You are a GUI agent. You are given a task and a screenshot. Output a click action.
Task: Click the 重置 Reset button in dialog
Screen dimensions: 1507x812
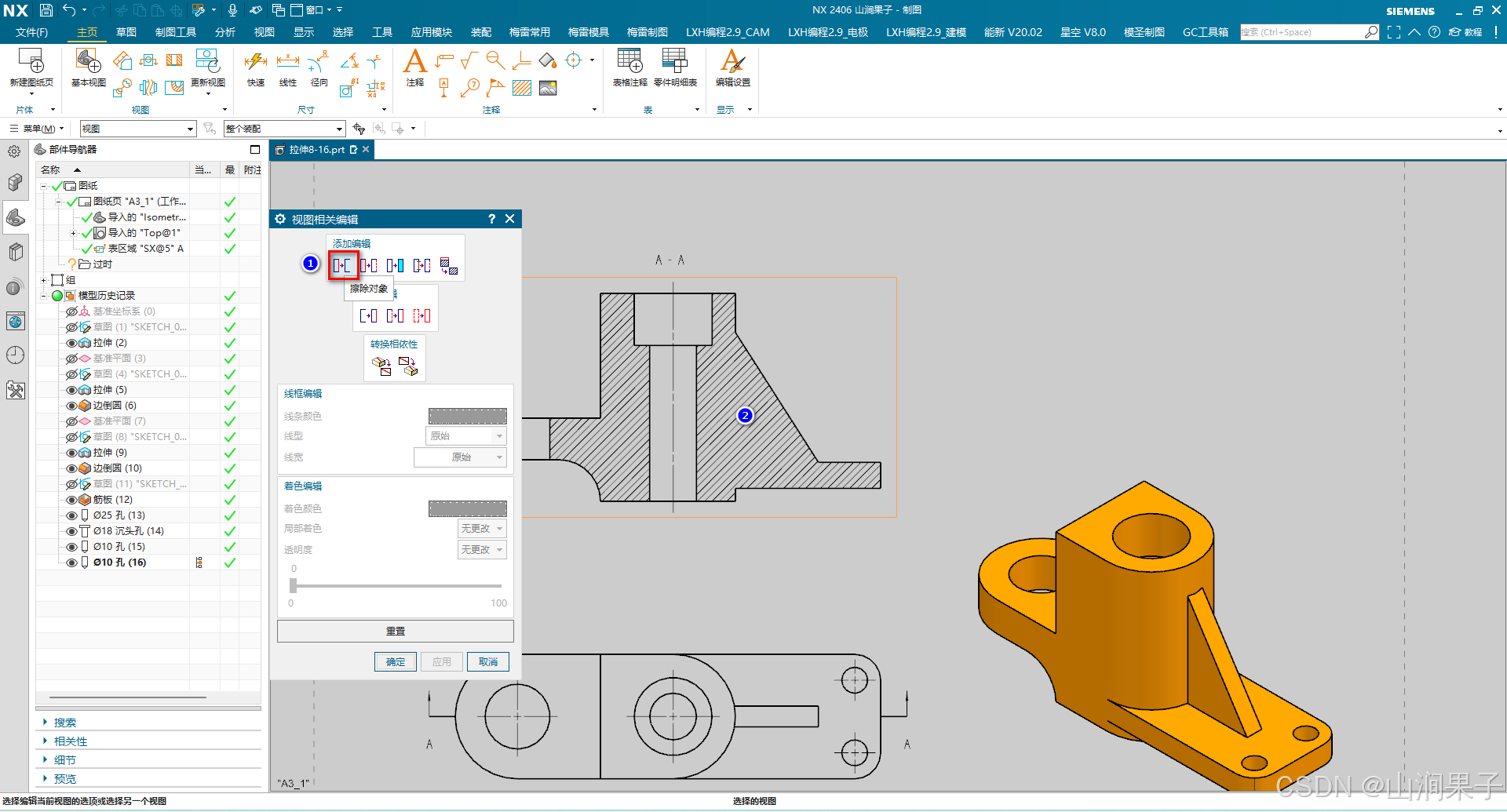point(396,632)
